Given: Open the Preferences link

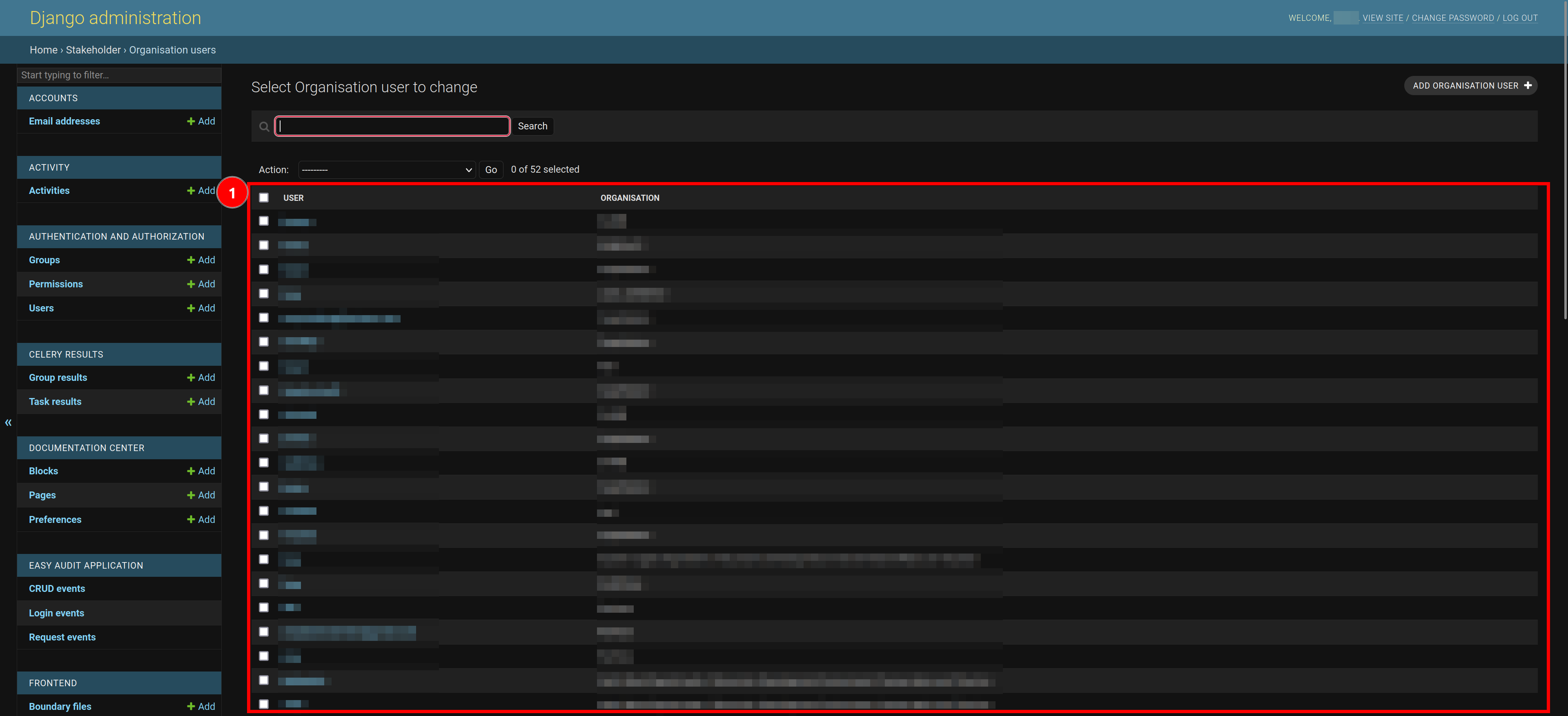Looking at the screenshot, I should 56,520.
